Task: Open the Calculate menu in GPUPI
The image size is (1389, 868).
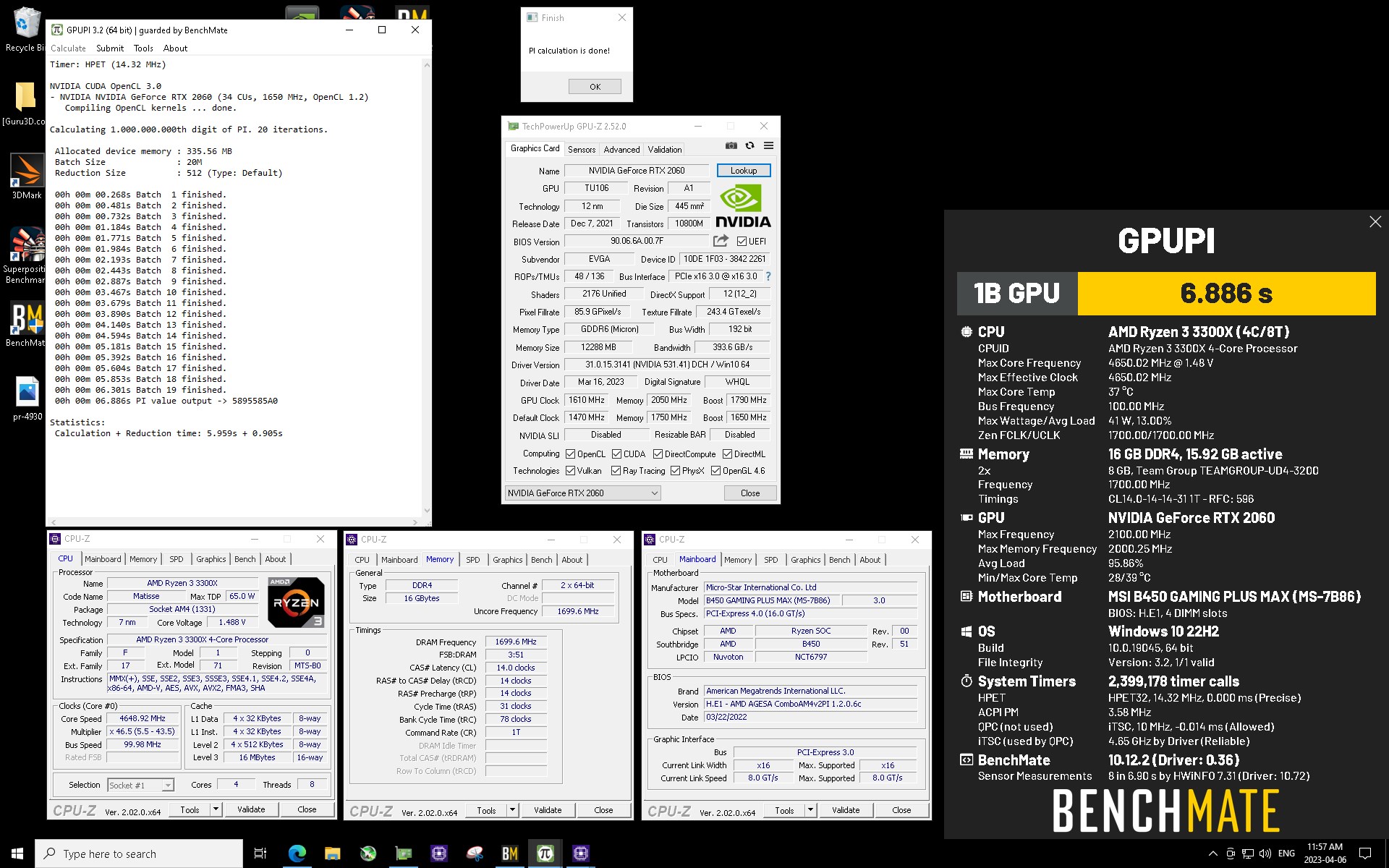Action: (x=68, y=48)
